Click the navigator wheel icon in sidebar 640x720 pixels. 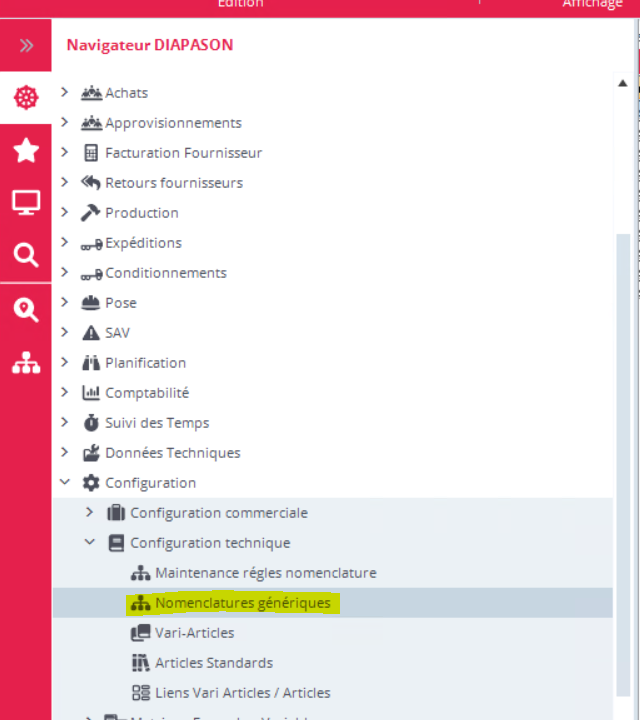[x=26, y=97]
